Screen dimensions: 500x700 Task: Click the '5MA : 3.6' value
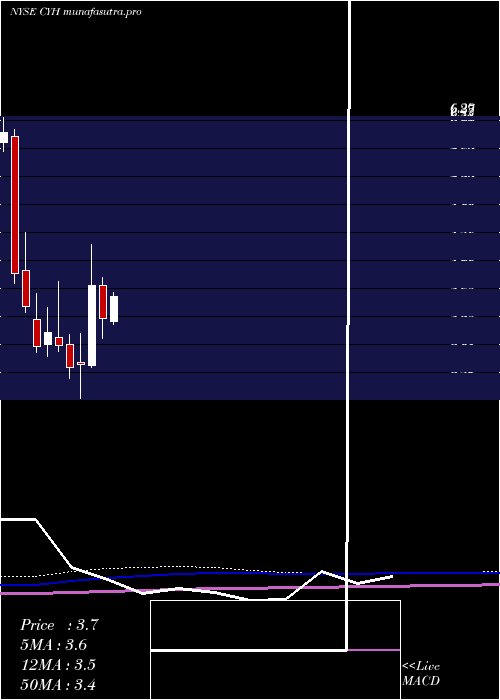(54, 645)
